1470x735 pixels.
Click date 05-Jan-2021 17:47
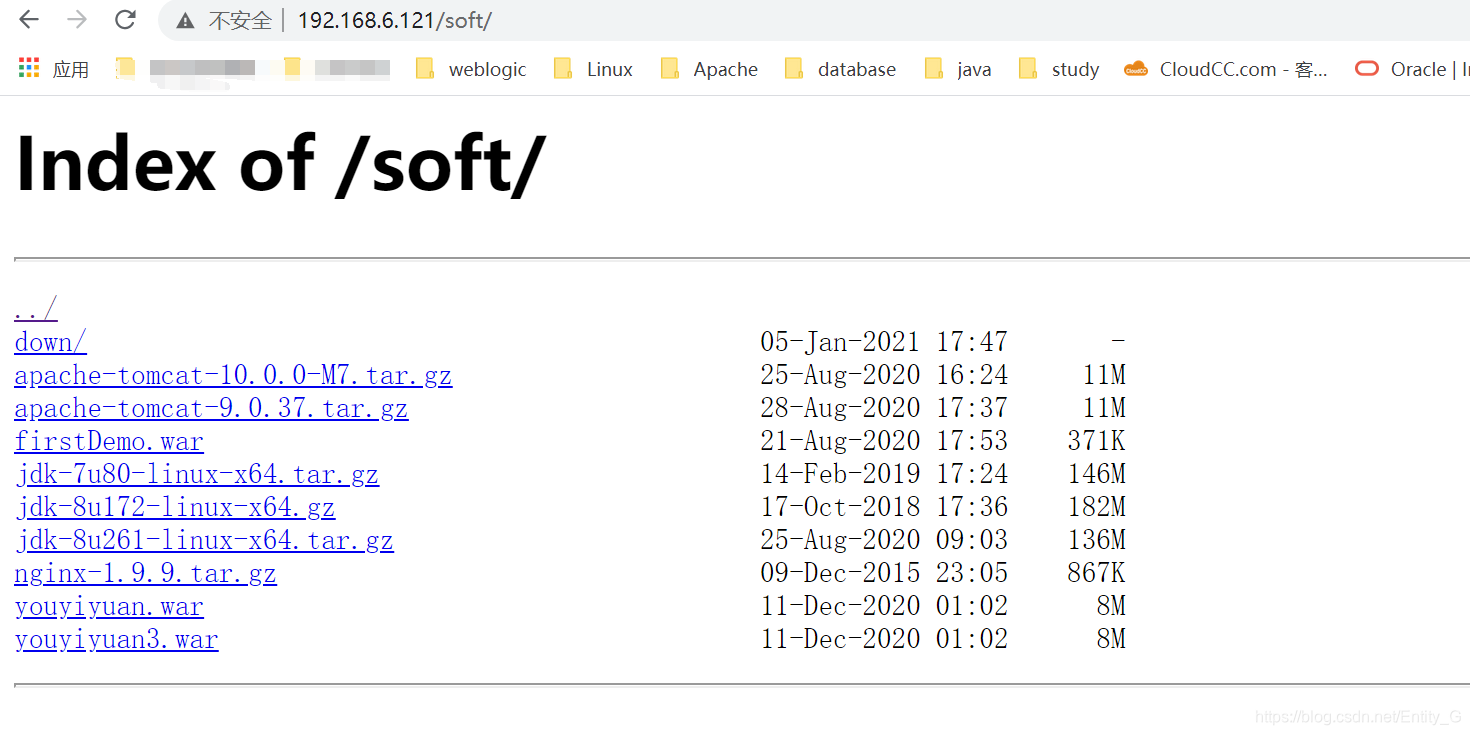click(x=884, y=342)
